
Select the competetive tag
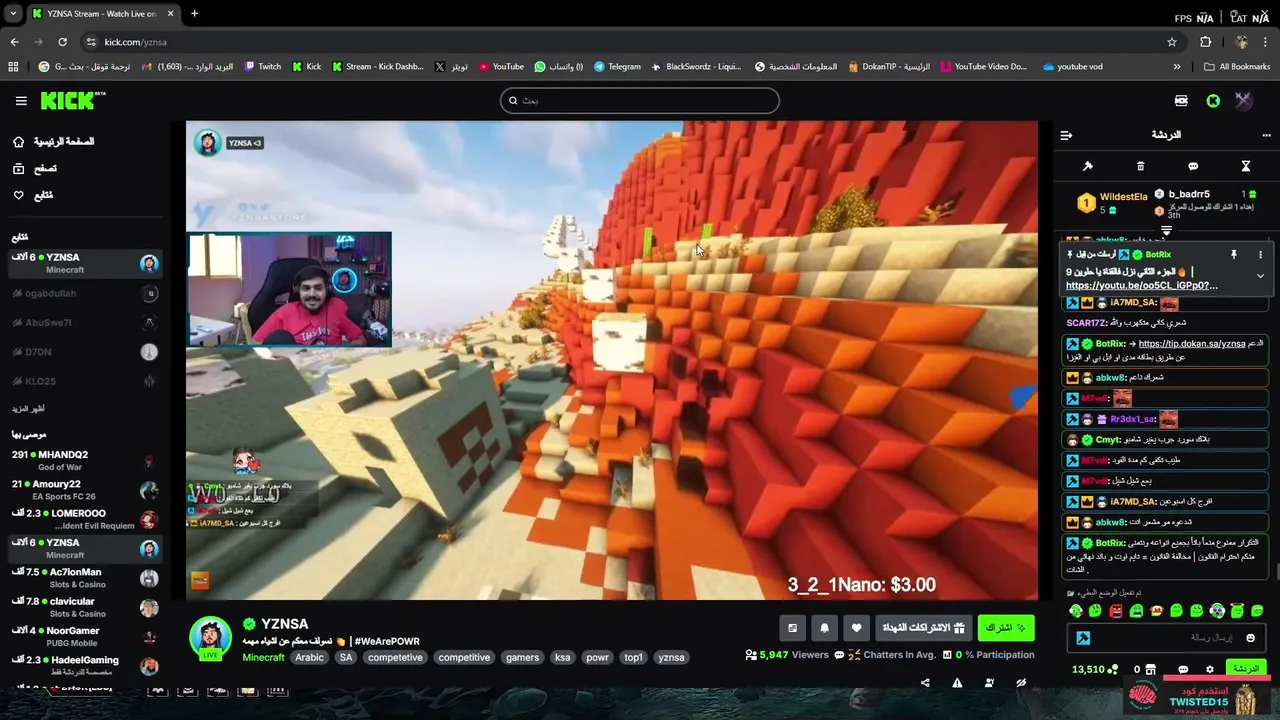click(395, 658)
